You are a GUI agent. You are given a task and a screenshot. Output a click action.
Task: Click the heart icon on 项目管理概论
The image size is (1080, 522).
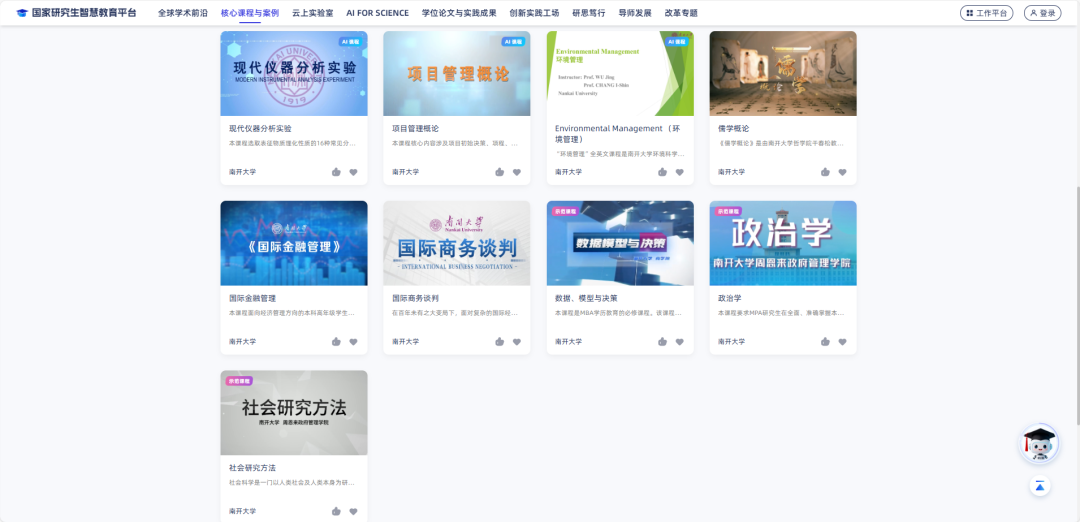pos(517,172)
